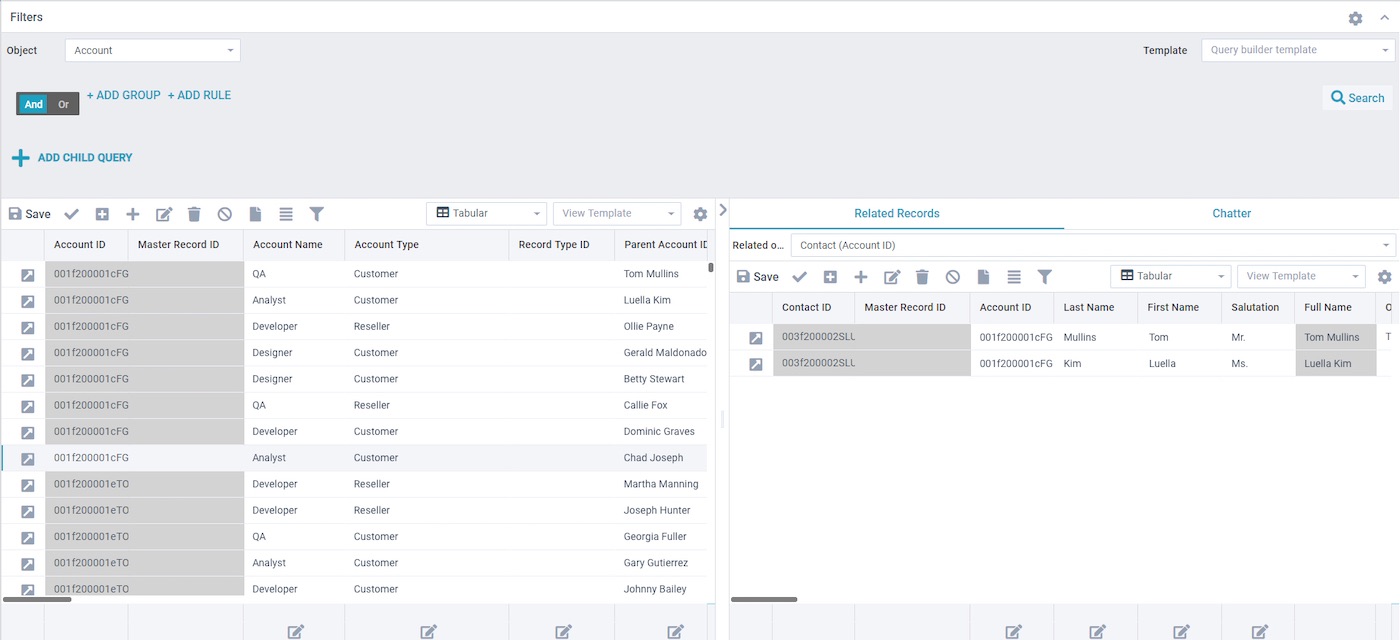Click the cancel circle icon in Contact toolbar
The image size is (1400, 640).
coord(953,277)
